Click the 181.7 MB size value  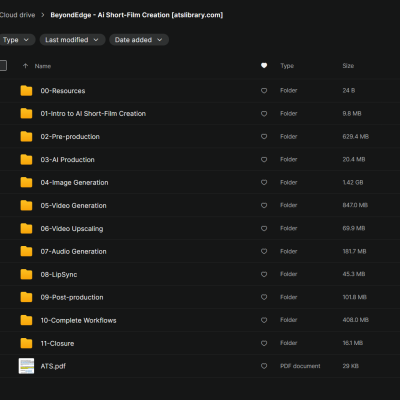coord(354,251)
